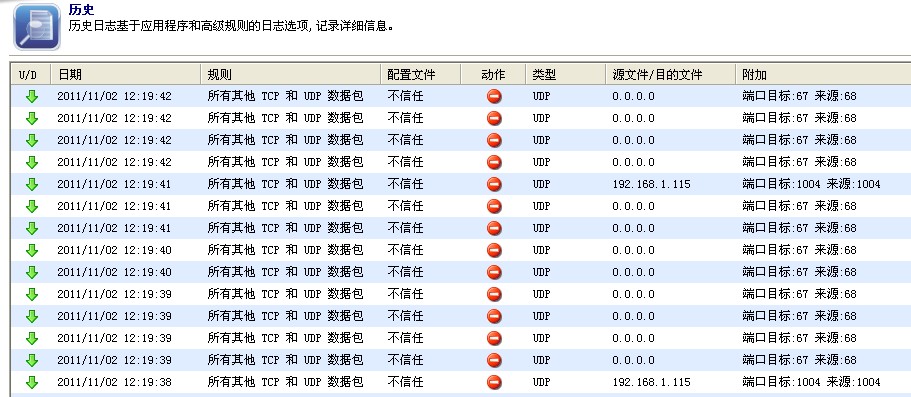
Task: Click rule text in 12:19:41 192.168.1.115 row
Action: click(x=285, y=184)
